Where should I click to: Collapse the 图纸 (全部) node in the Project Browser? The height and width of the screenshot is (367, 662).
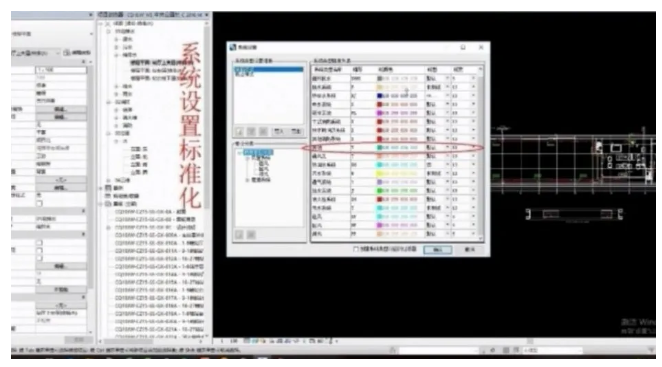point(101,204)
